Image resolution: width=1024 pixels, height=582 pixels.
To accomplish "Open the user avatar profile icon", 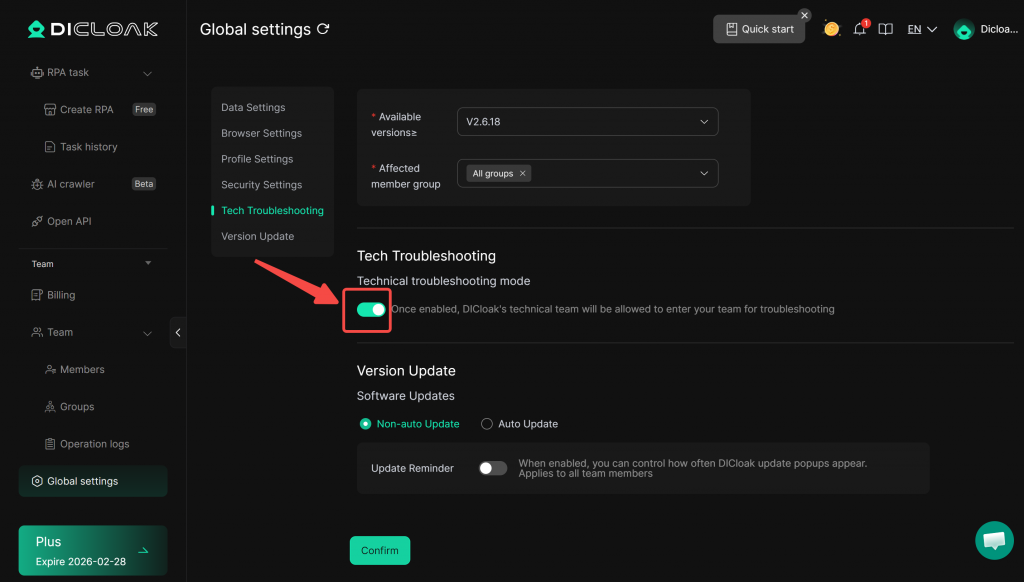I will [964, 30].
